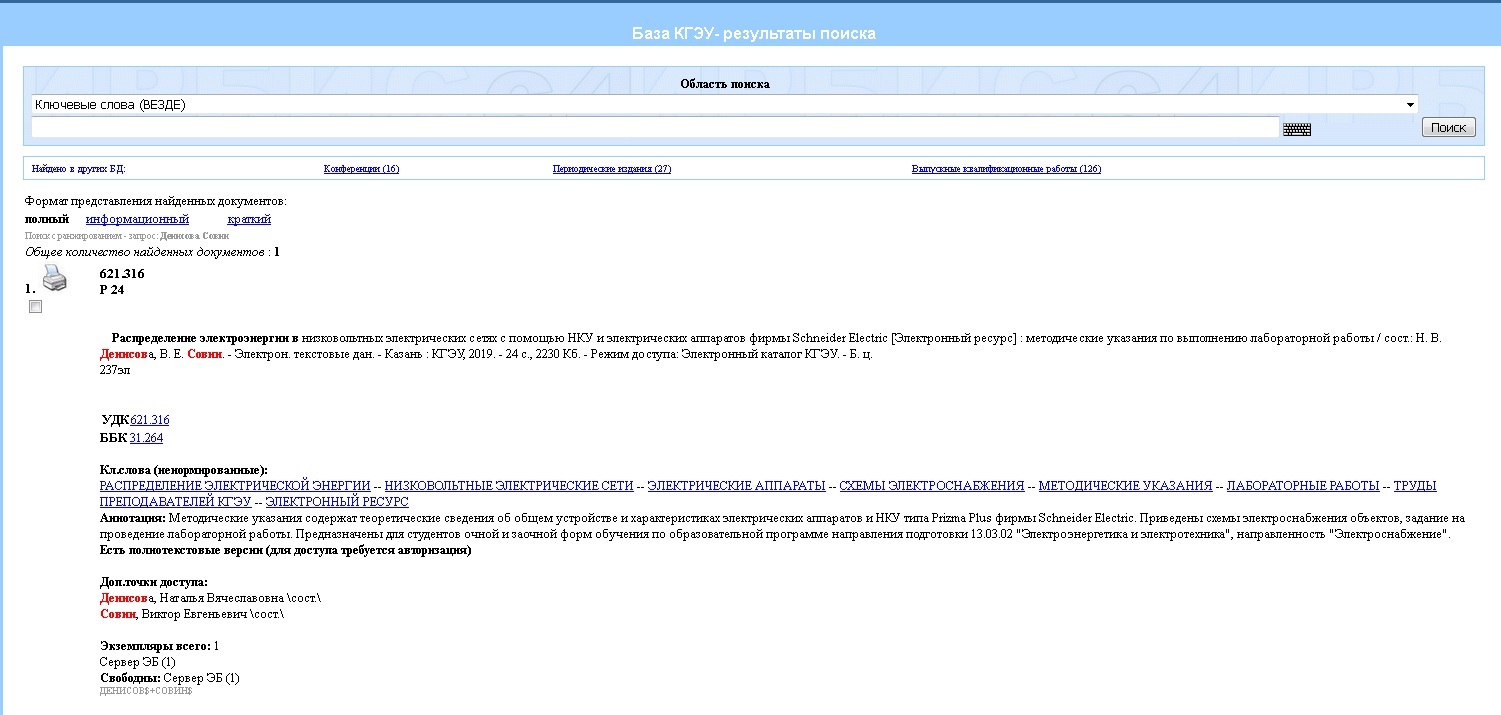This screenshot has width=1501, height=715.
Task: Select keyword ЭЛЕКТРОННЫЙ РЕСУРС
Action: coord(337,502)
